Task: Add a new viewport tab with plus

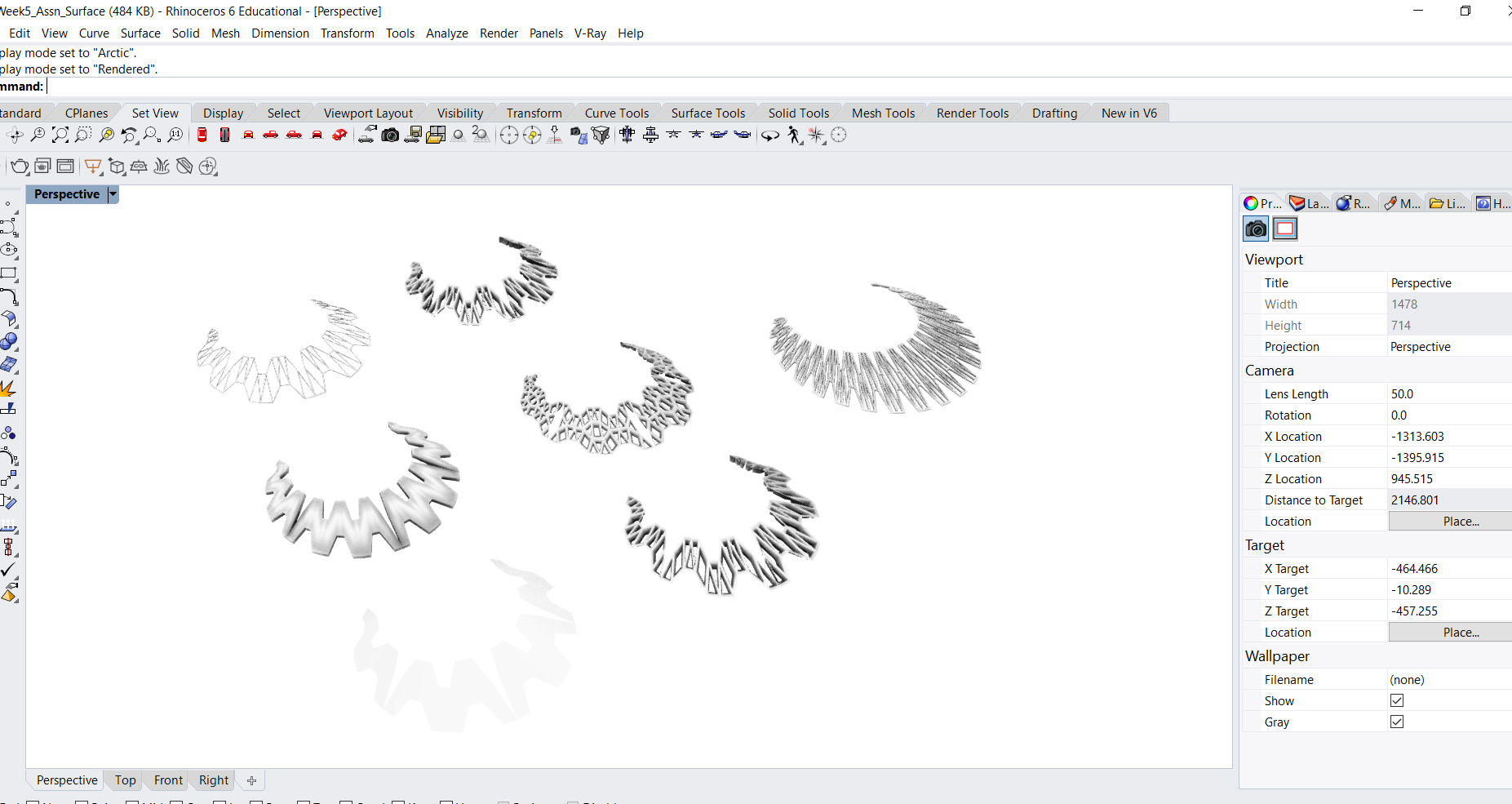Action: pos(251,781)
